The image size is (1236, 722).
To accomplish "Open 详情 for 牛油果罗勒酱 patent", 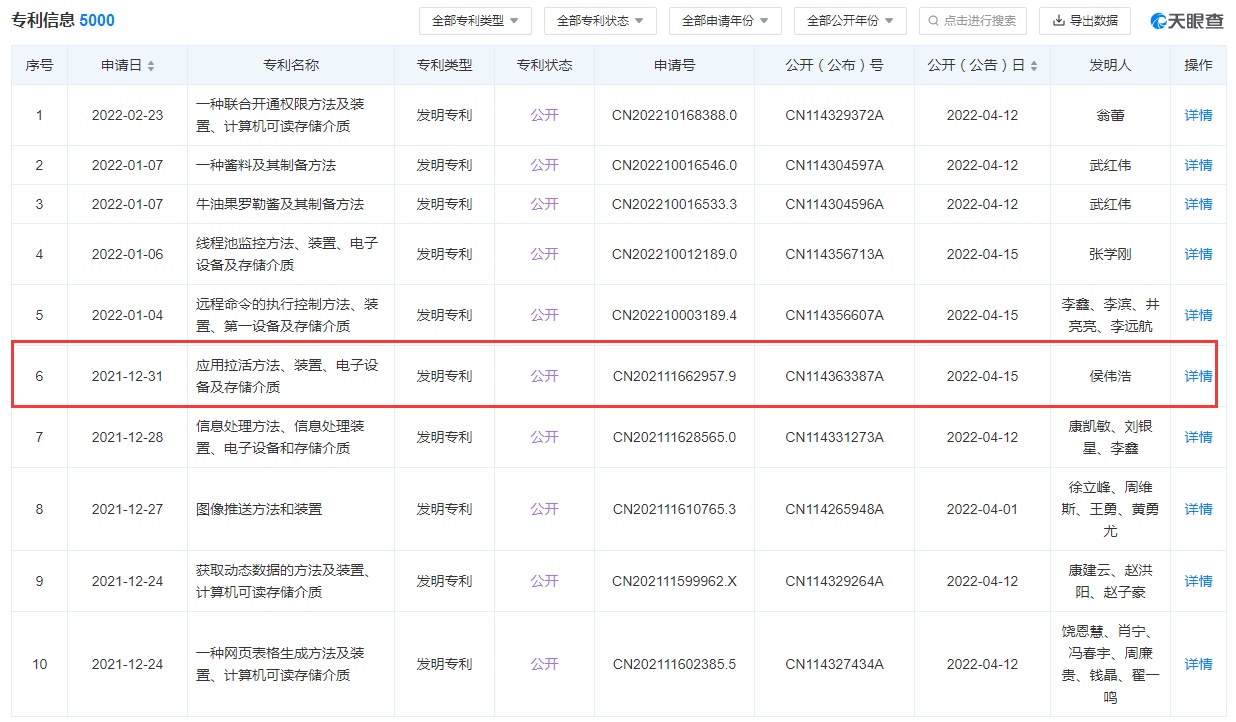I will 1198,204.
